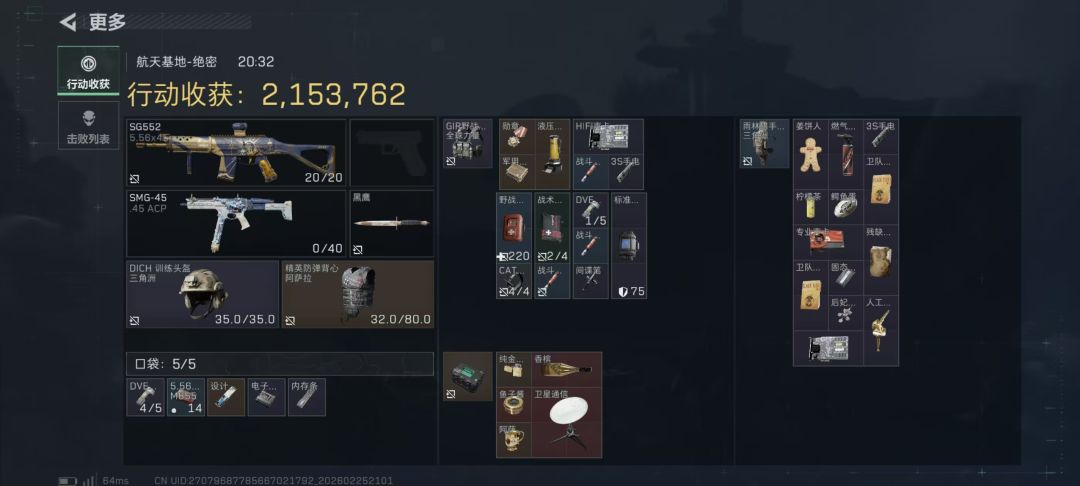Screen dimensions: 1080x486
Task: Select the SG552 rifle slot
Action: coord(236,153)
